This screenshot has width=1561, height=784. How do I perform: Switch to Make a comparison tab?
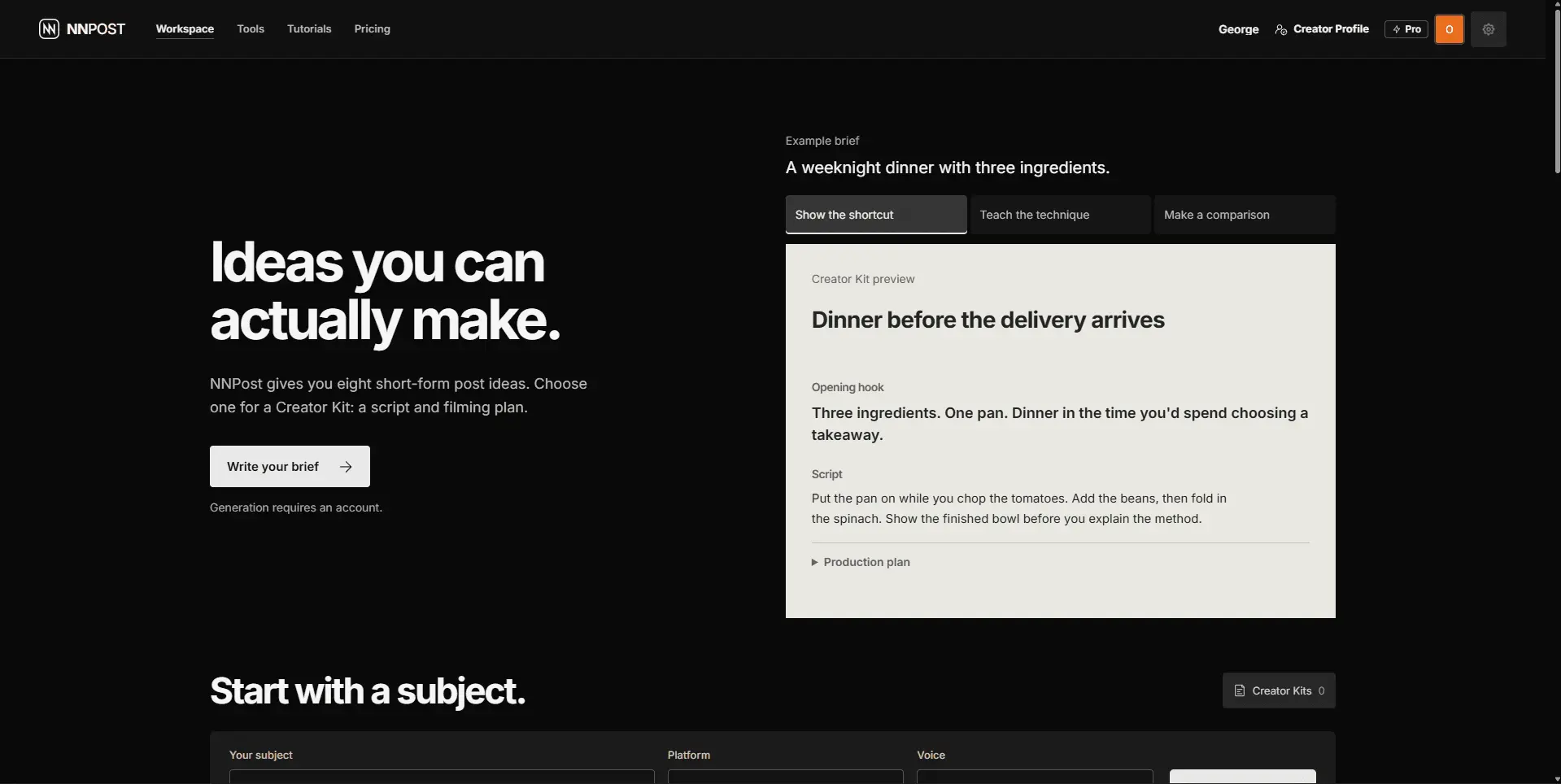(x=1245, y=215)
